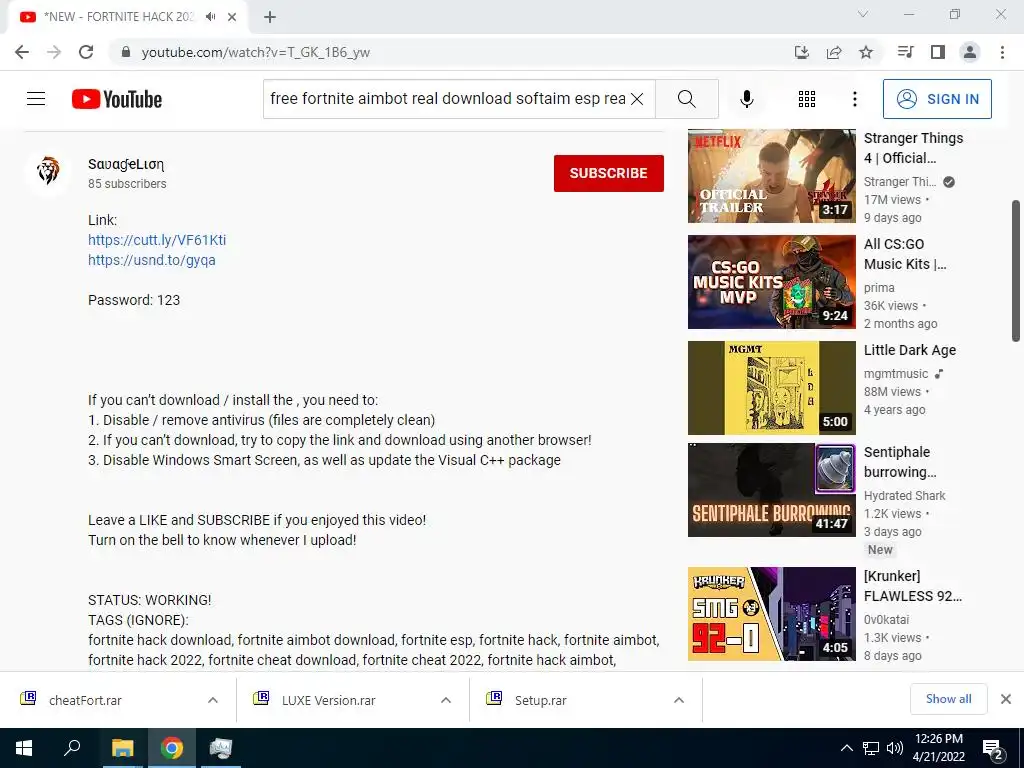The height and width of the screenshot is (768, 1024).
Task: Expand options for LUXE Version.rar download
Action: click(x=446, y=700)
